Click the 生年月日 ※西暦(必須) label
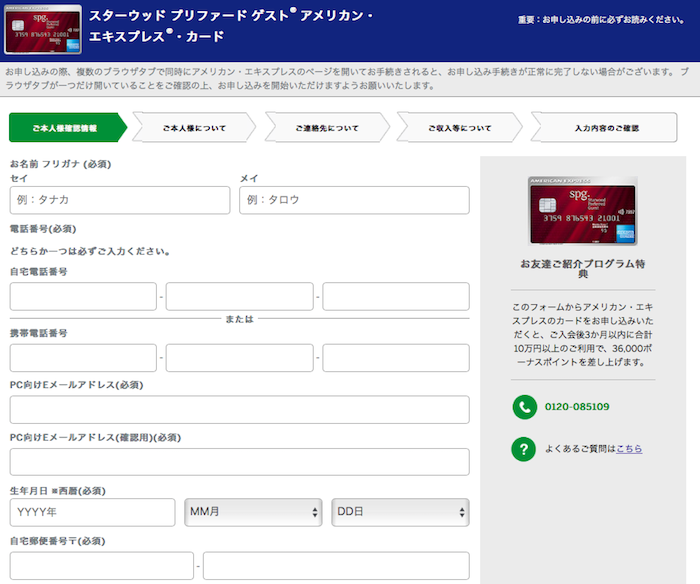 pyautogui.click(x=58, y=491)
